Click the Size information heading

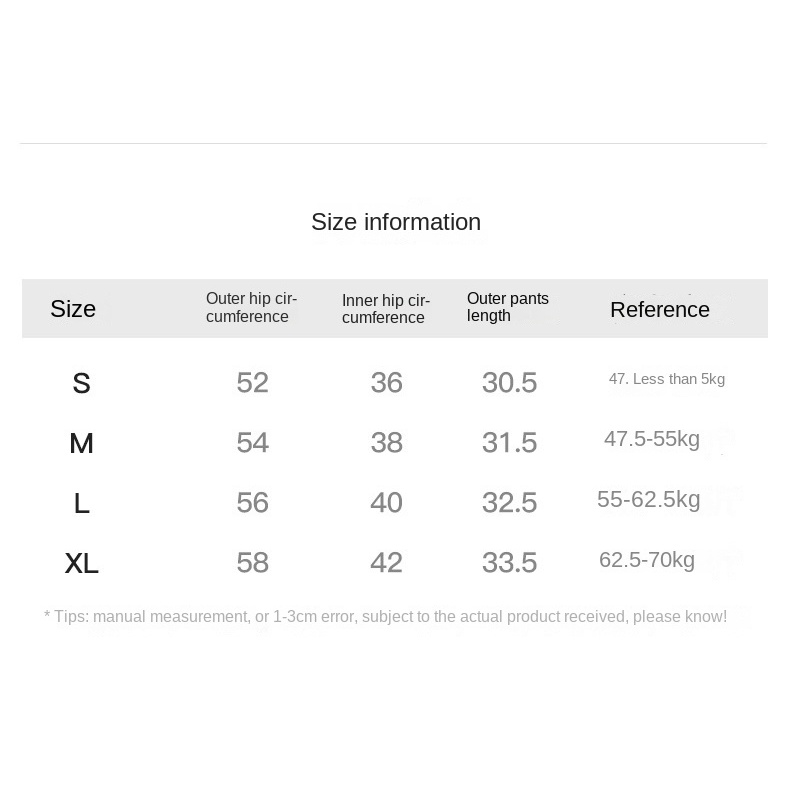tap(396, 222)
